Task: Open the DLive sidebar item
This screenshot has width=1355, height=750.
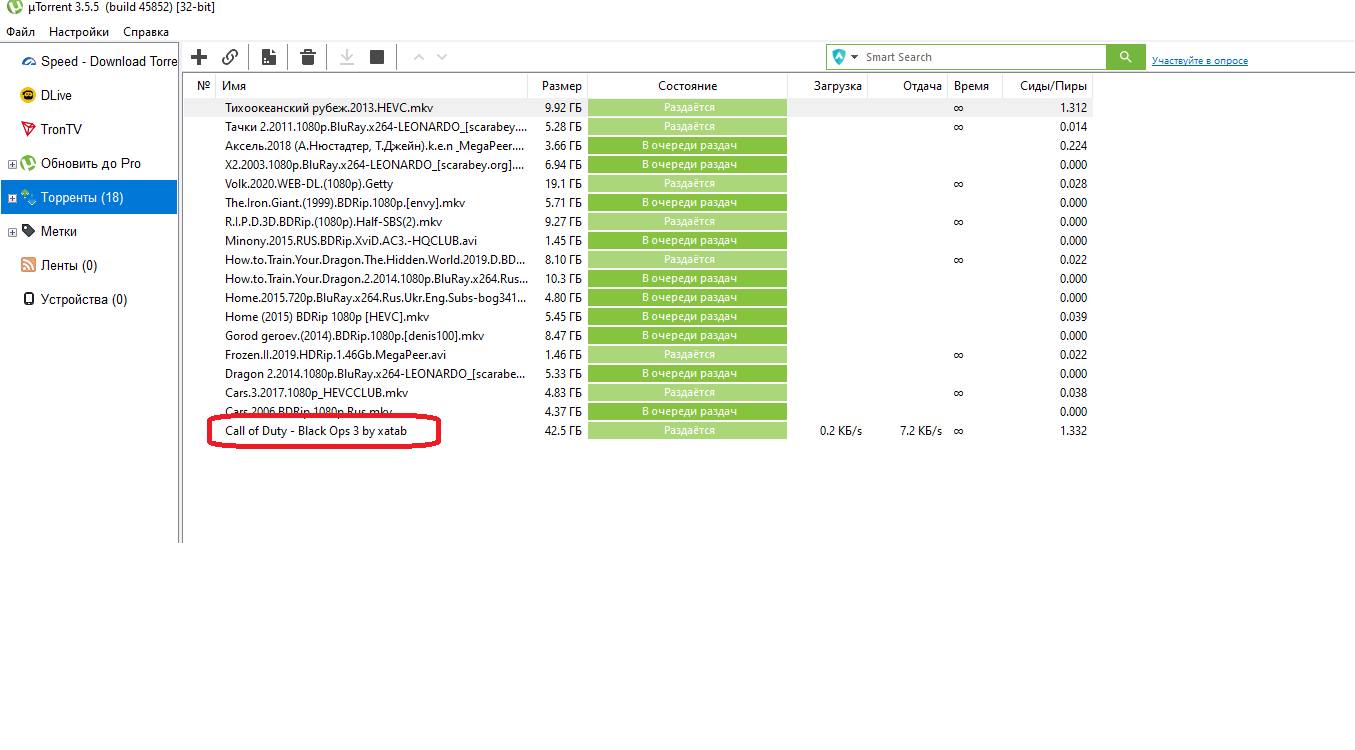Action: (46, 95)
